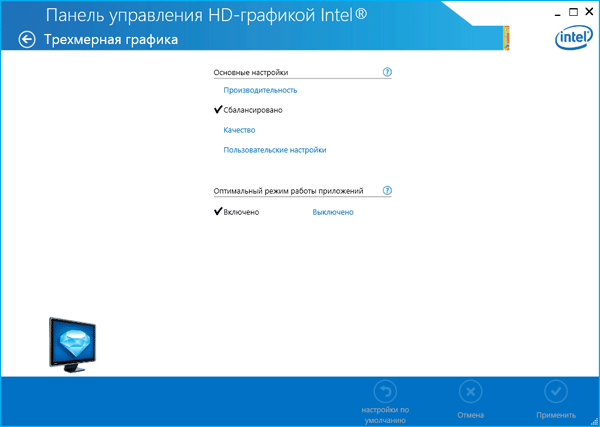Click the Трехмерная графика page title
600x427 pixels.
pyautogui.click(x=111, y=39)
